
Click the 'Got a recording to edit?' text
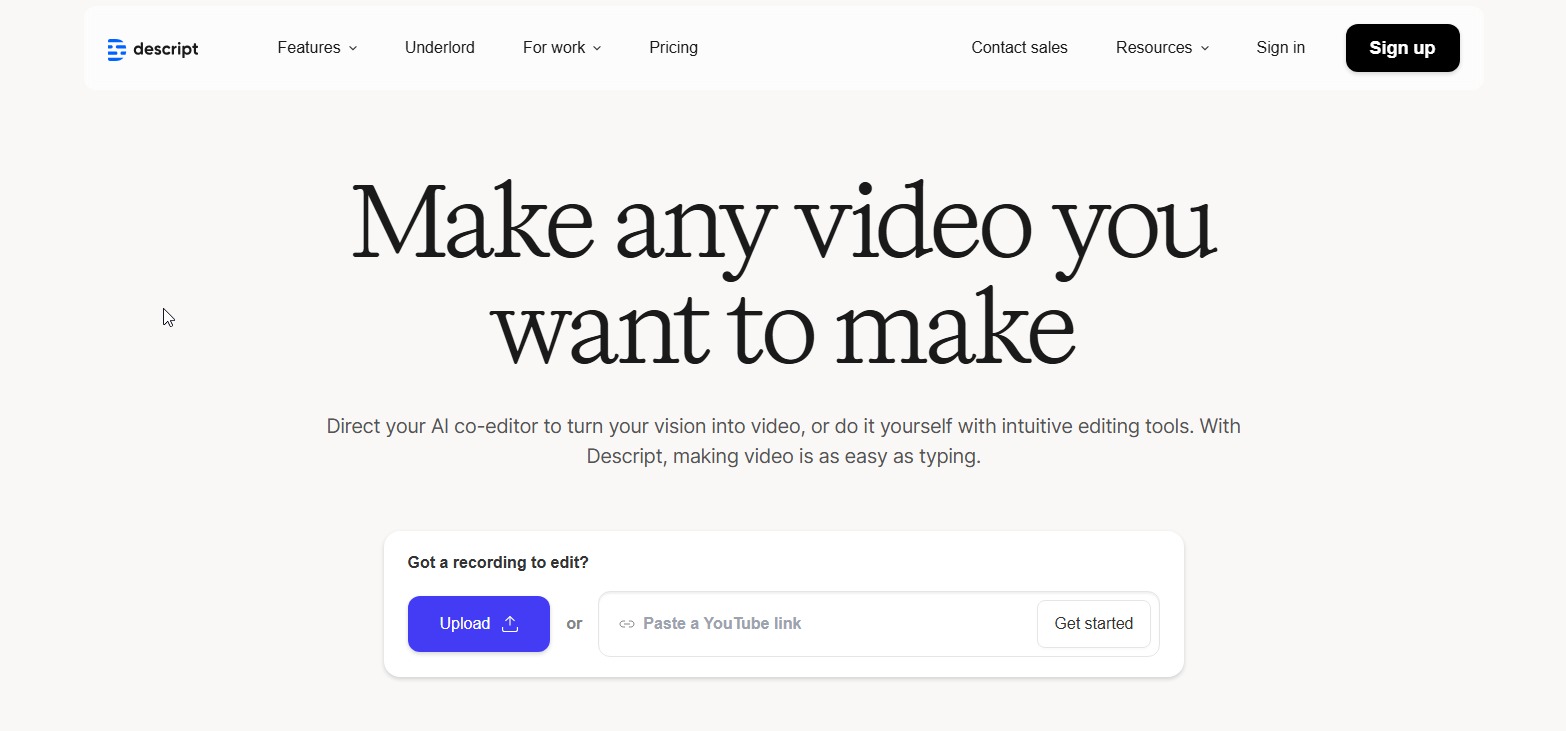[x=498, y=563]
